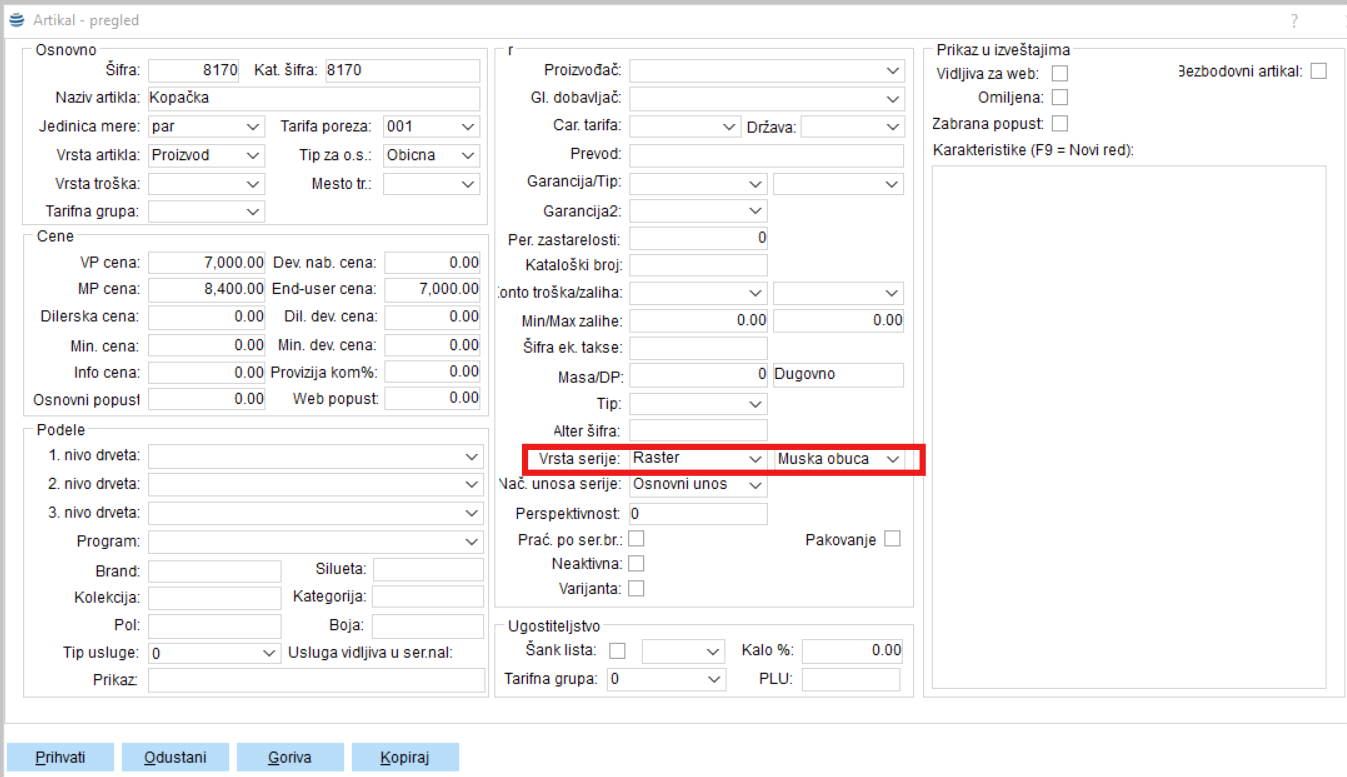Viewport: 1347px width, 777px height.
Task: Focus the MP cena input field
Action: point(206,289)
